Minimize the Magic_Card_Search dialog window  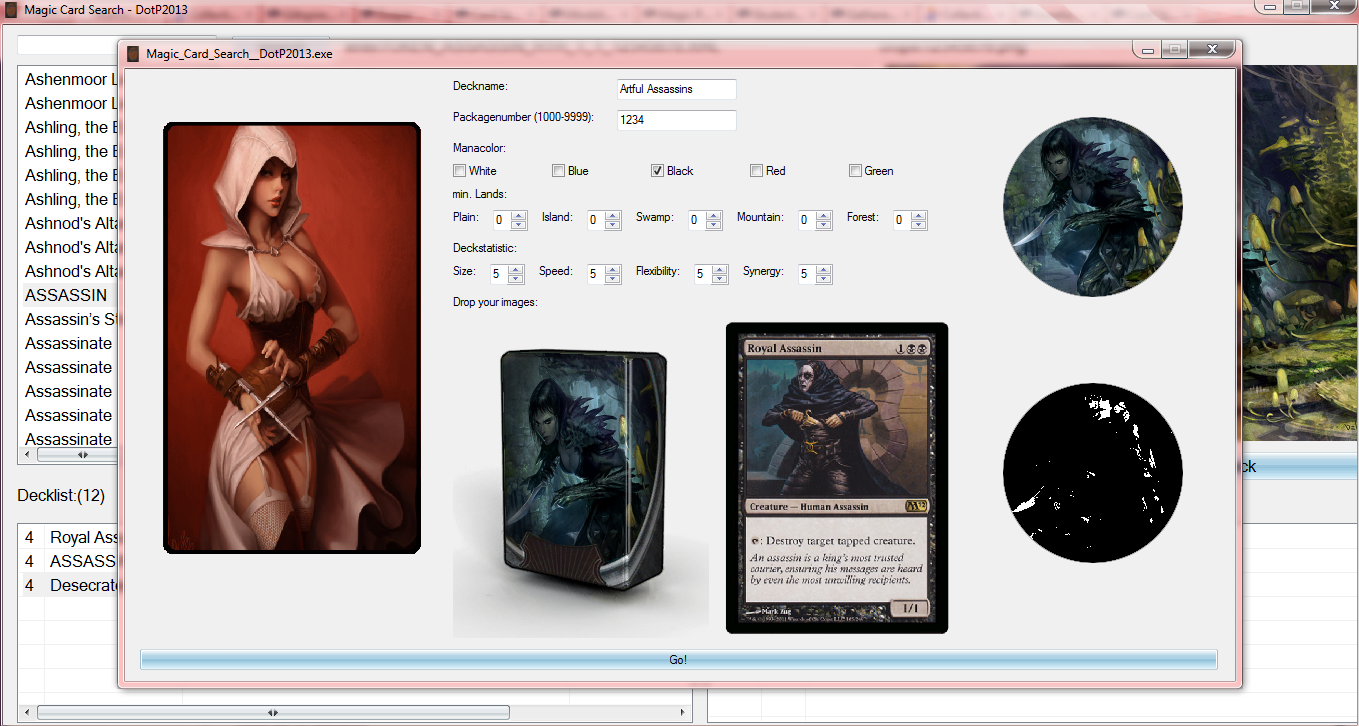(1147, 49)
